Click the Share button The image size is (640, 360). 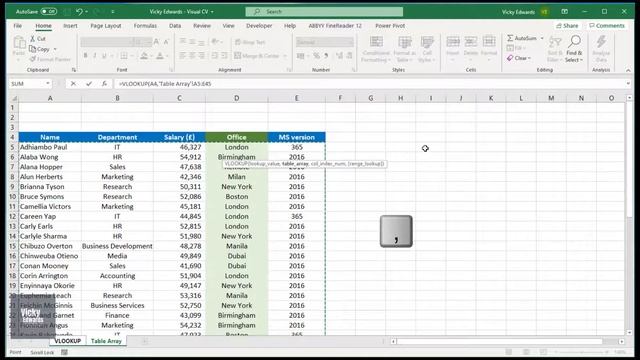(x=567, y=26)
